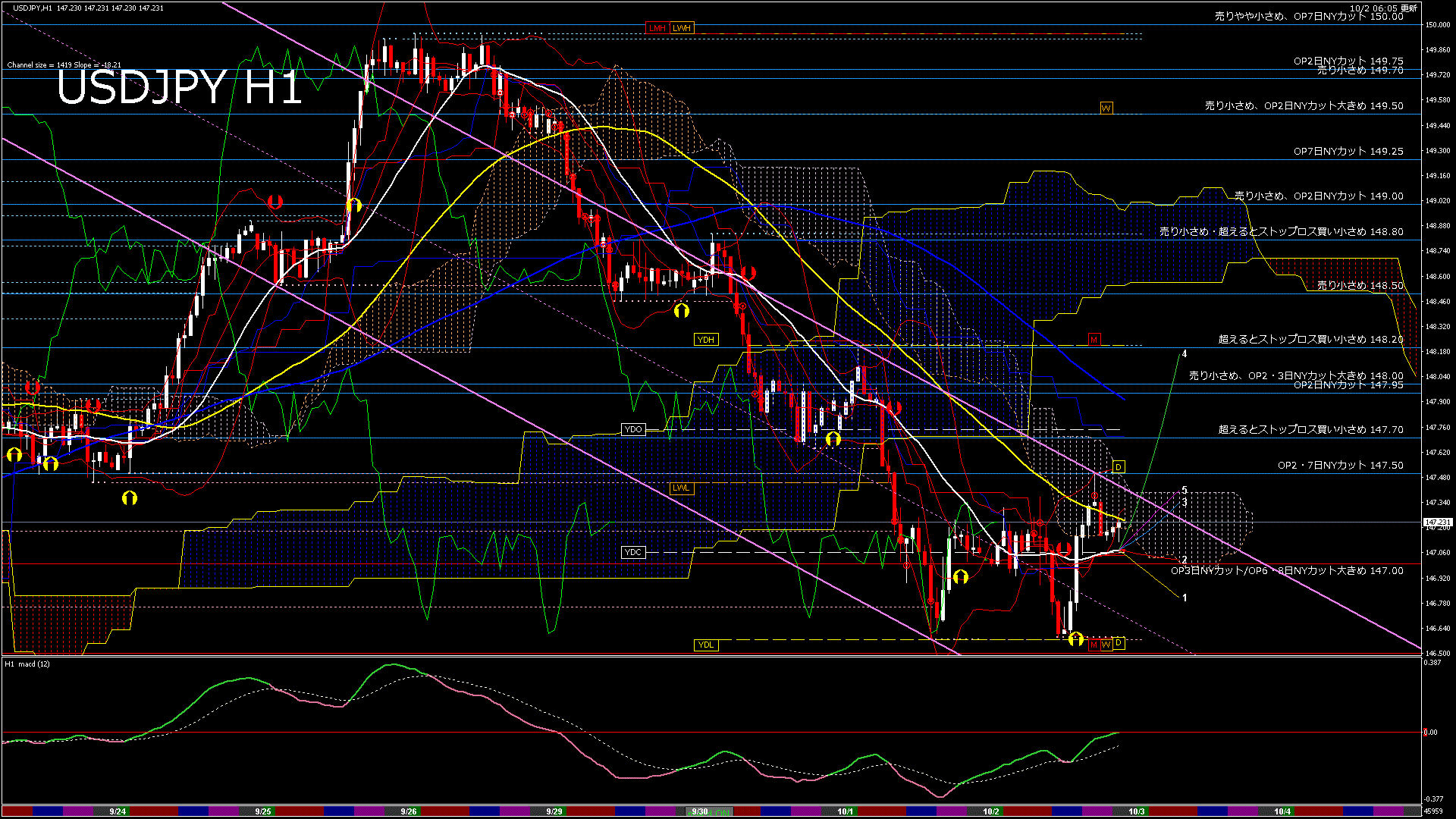The image size is (1456, 819).
Task: Click the yellow D marker near 147.50
Action: tap(1118, 467)
